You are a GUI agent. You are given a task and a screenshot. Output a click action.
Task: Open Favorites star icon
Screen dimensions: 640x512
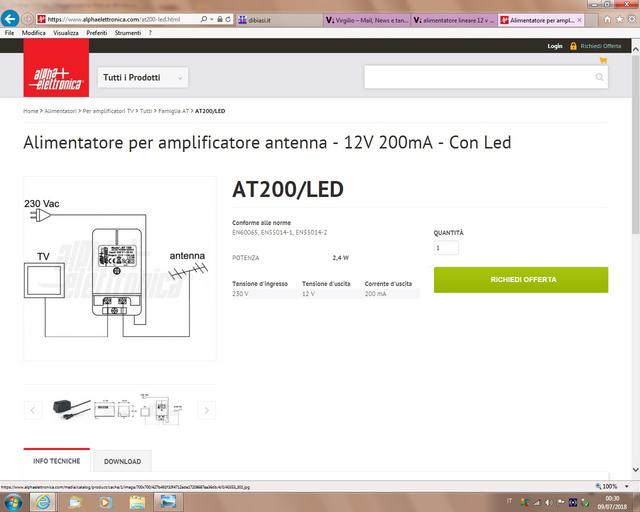(x=620, y=19)
